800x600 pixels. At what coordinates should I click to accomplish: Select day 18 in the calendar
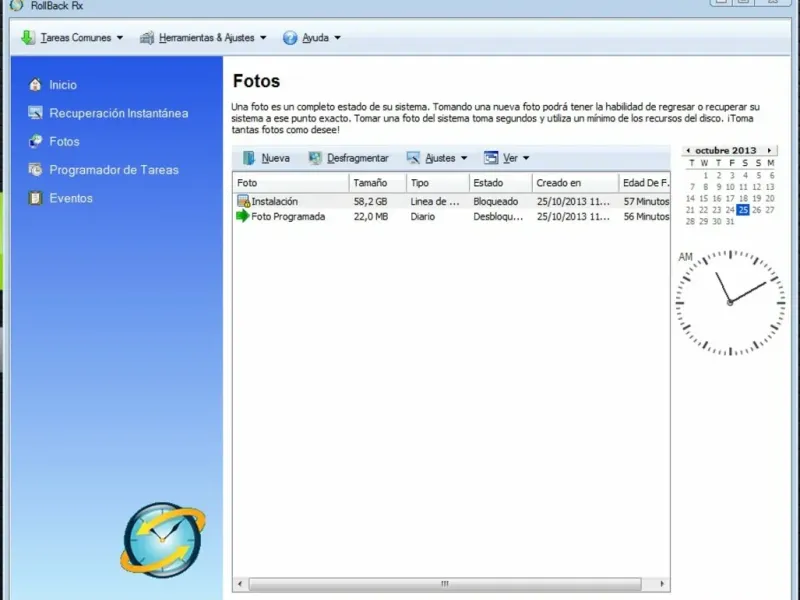click(743, 198)
